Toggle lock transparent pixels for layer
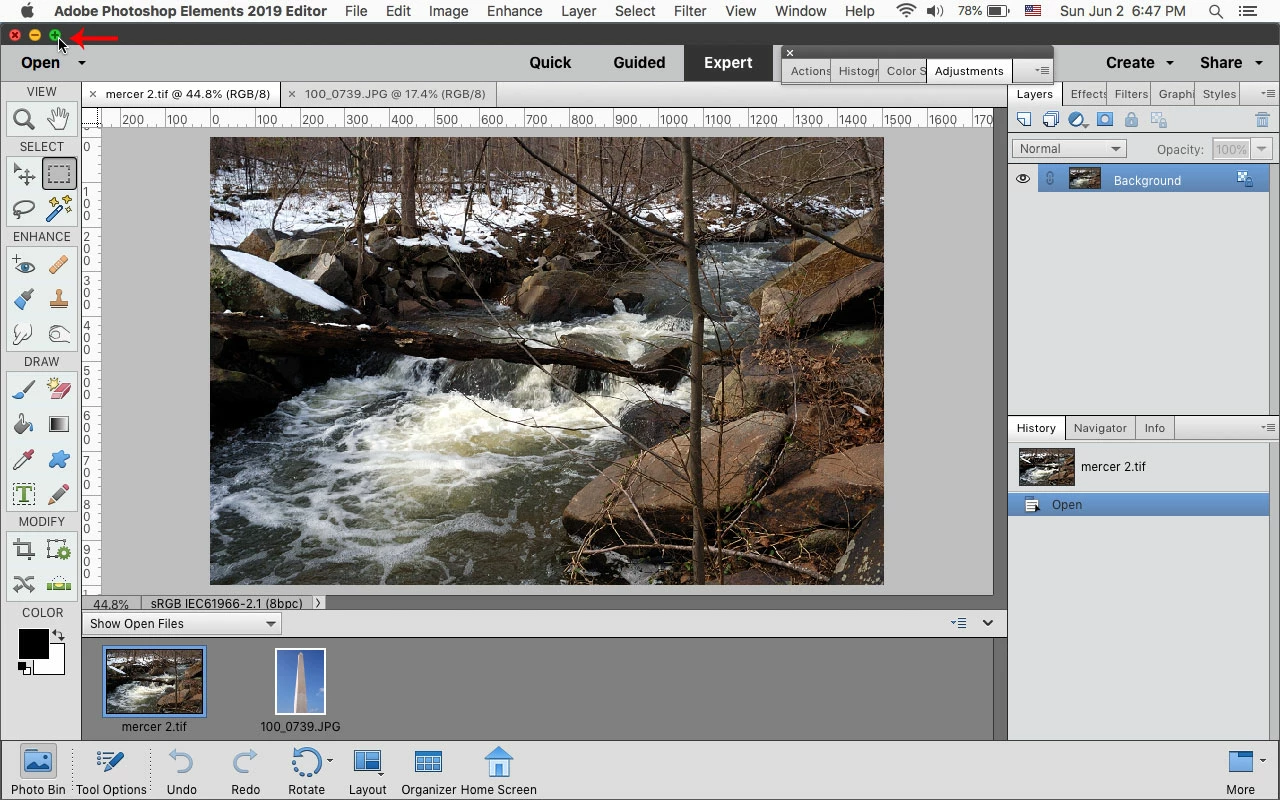1280x800 pixels. pyautogui.click(x=1159, y=120)
